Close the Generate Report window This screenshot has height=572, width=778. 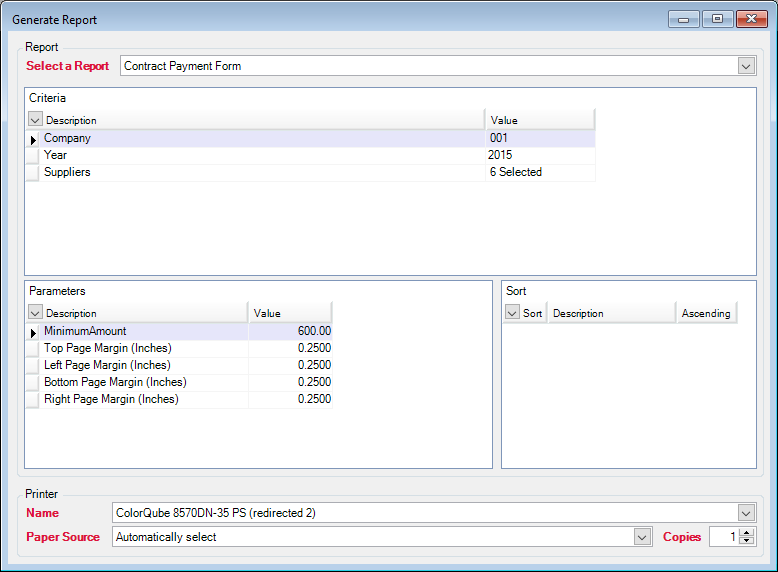tap(752, 19)
